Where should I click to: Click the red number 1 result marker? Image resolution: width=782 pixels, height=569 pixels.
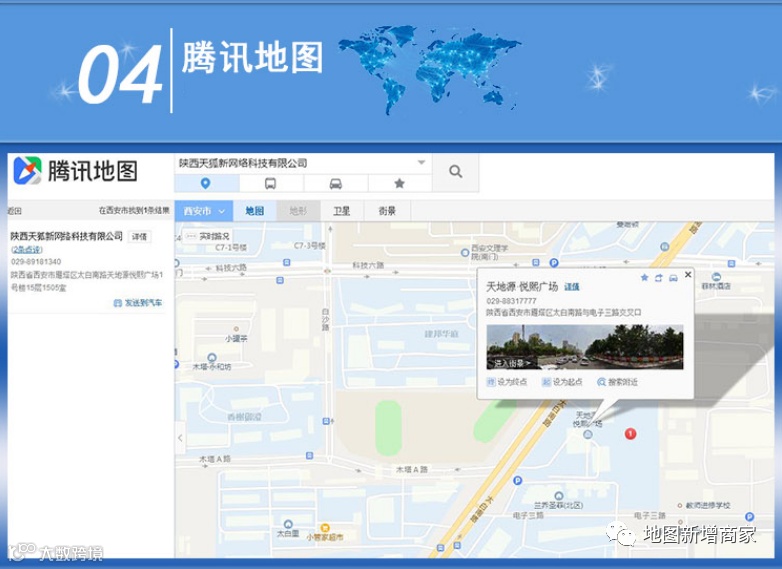click(x=630, y=434)
